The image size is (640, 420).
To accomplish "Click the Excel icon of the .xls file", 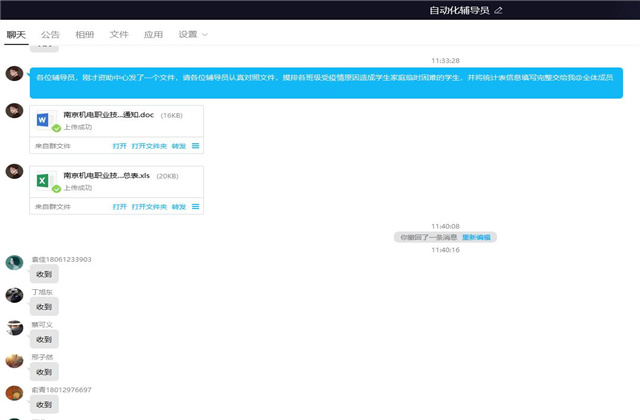I will click(43, 181).
